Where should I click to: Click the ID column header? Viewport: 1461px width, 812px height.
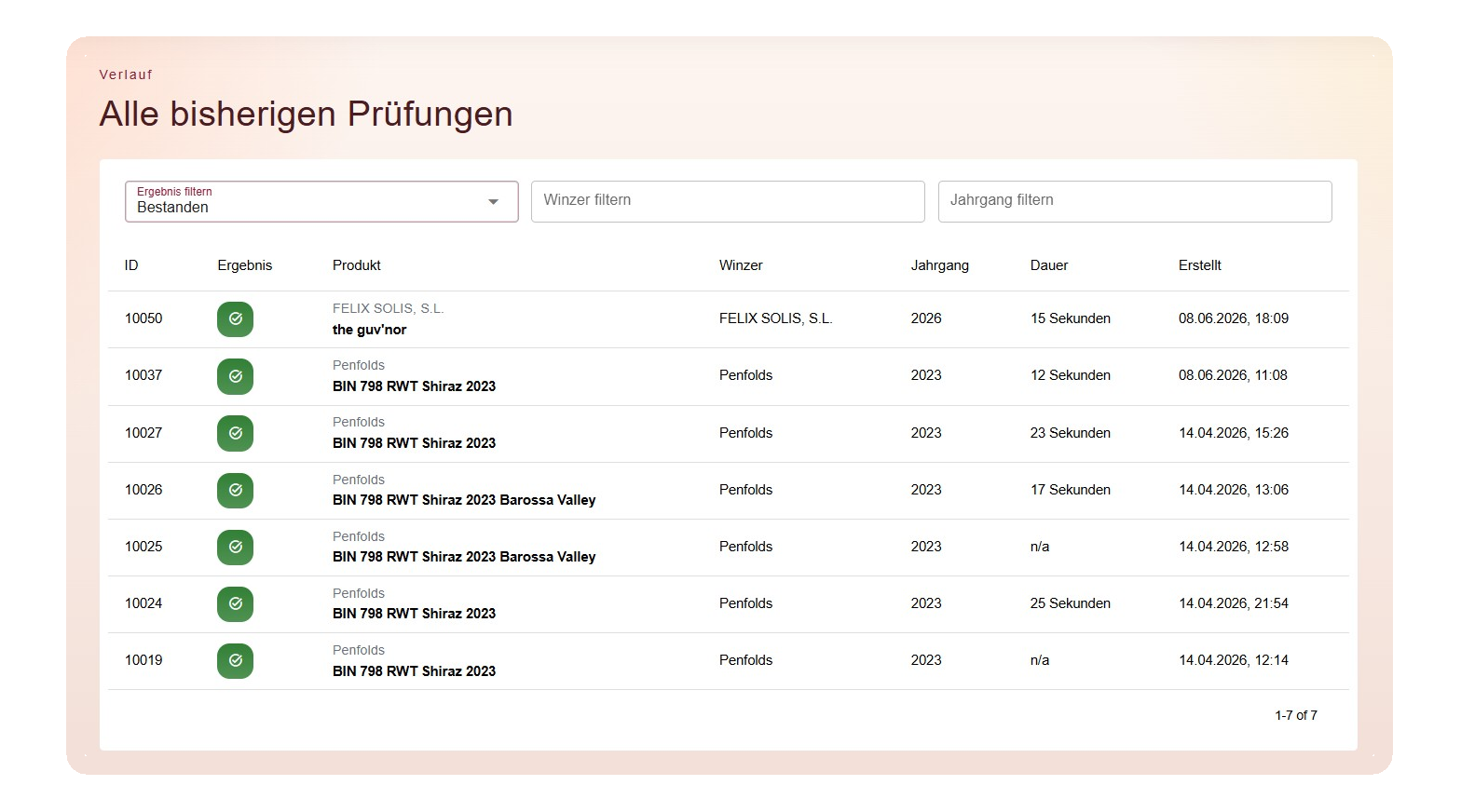[131, 265]
